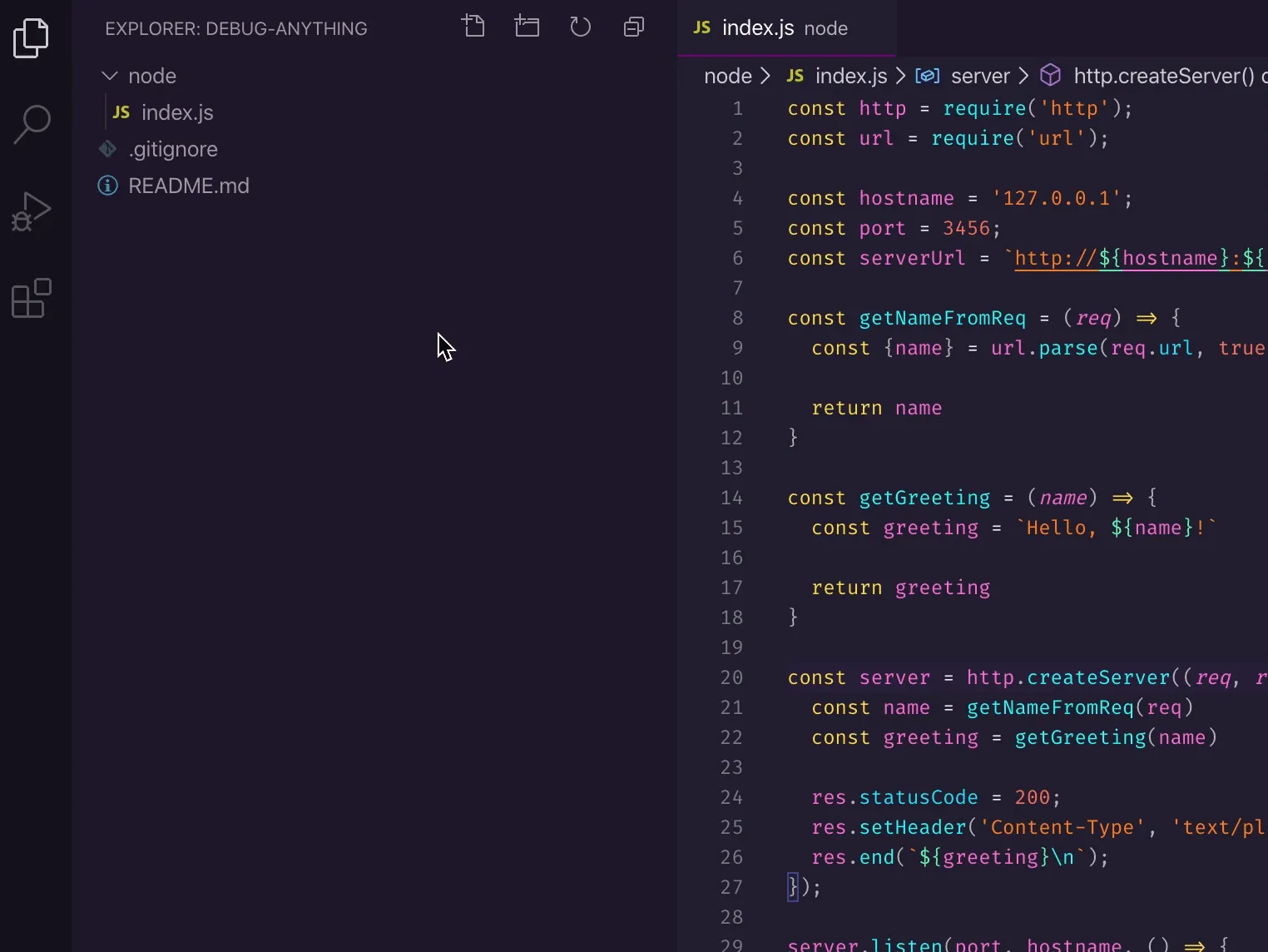
Task: Open the Search view in activity bar
Action: (x=32, y=125)
